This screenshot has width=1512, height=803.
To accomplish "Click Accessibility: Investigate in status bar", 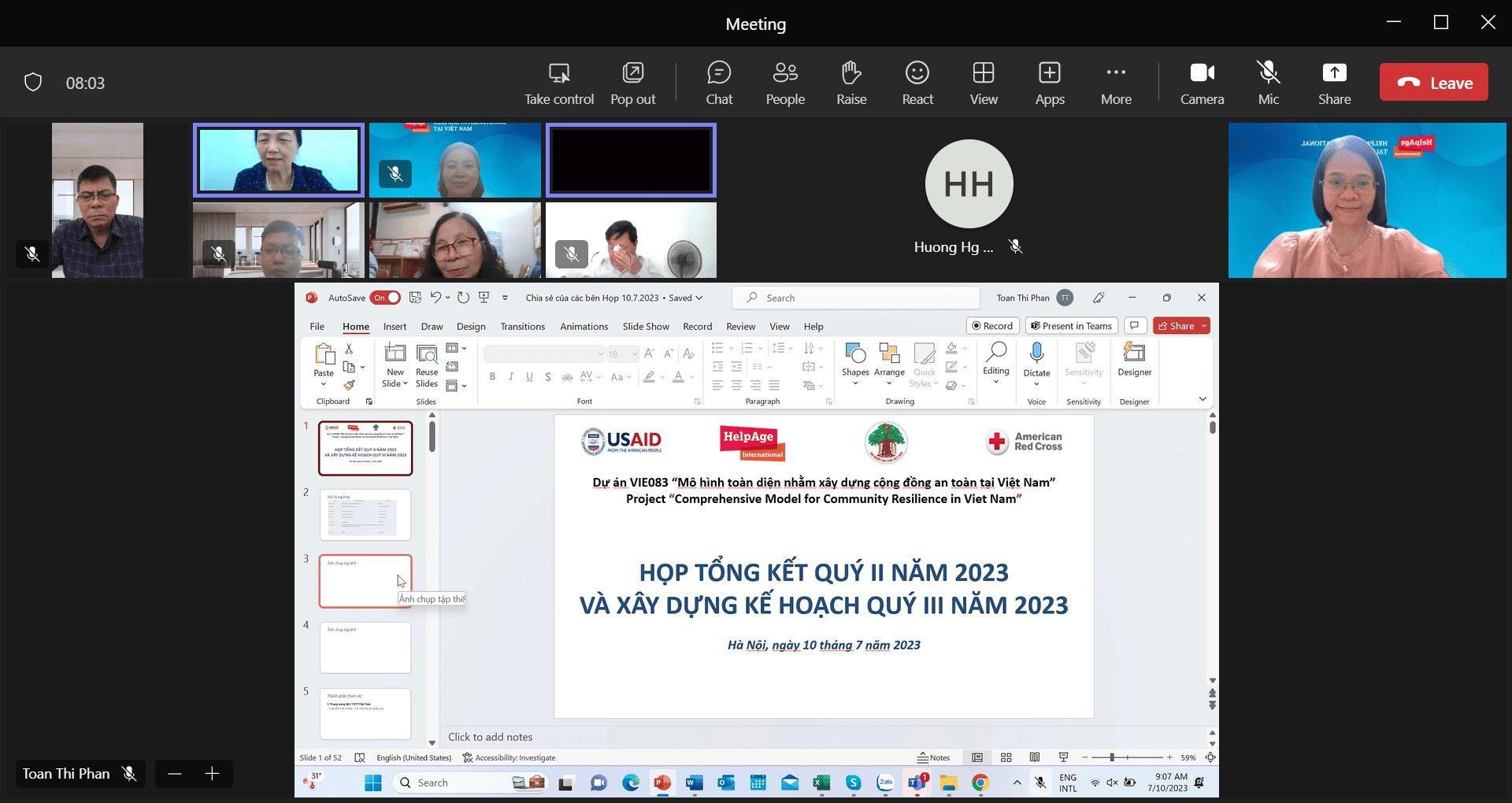I will point(509,757).
